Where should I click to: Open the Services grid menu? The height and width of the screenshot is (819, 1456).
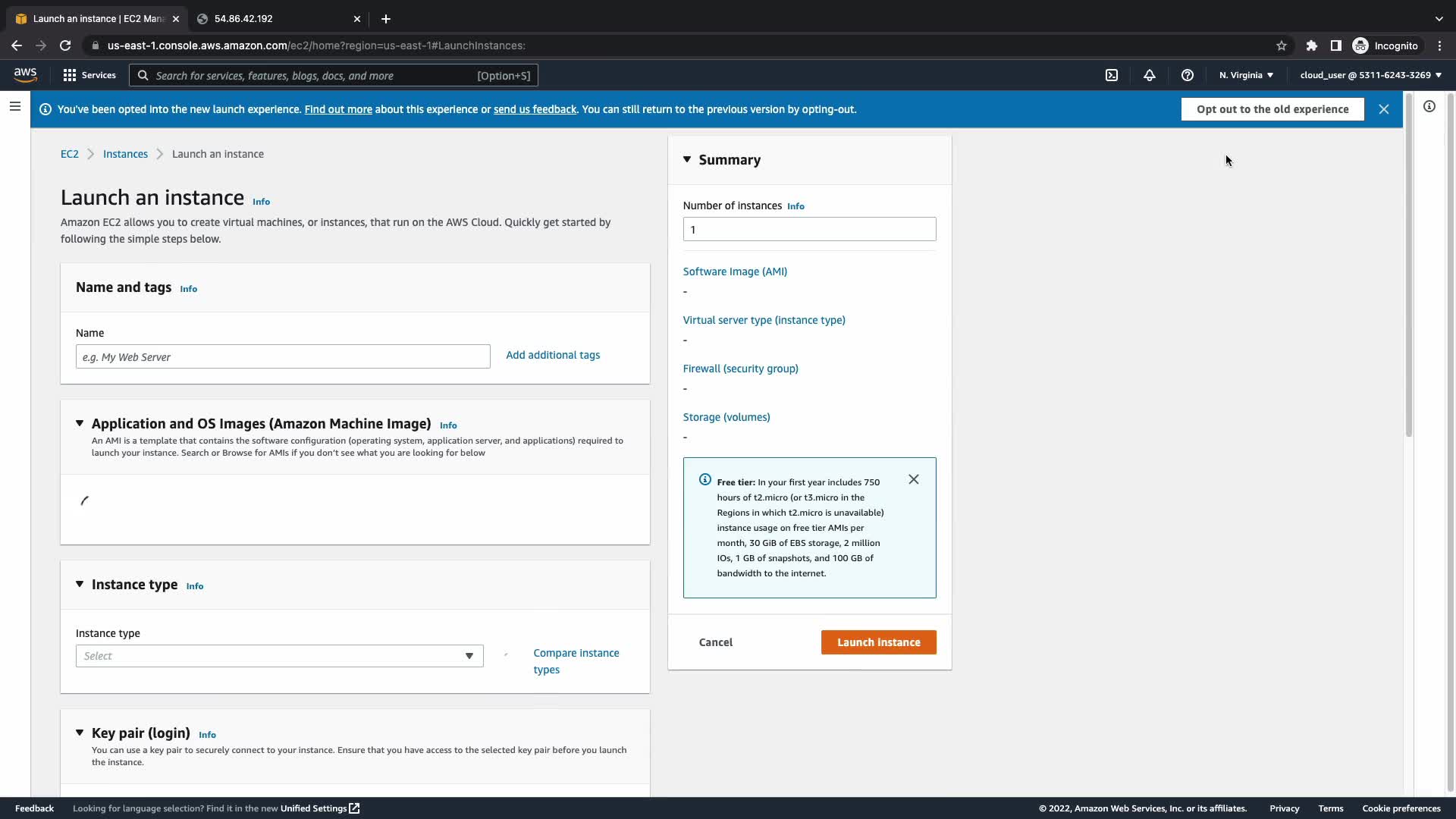89,75
